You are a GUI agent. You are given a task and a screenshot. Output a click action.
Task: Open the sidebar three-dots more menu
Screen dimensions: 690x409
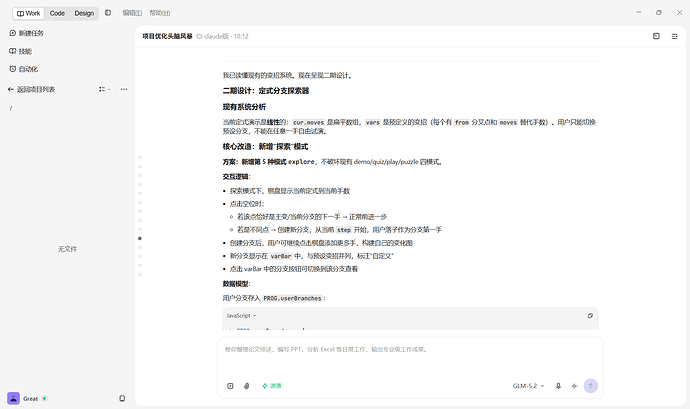pos(124,89)
